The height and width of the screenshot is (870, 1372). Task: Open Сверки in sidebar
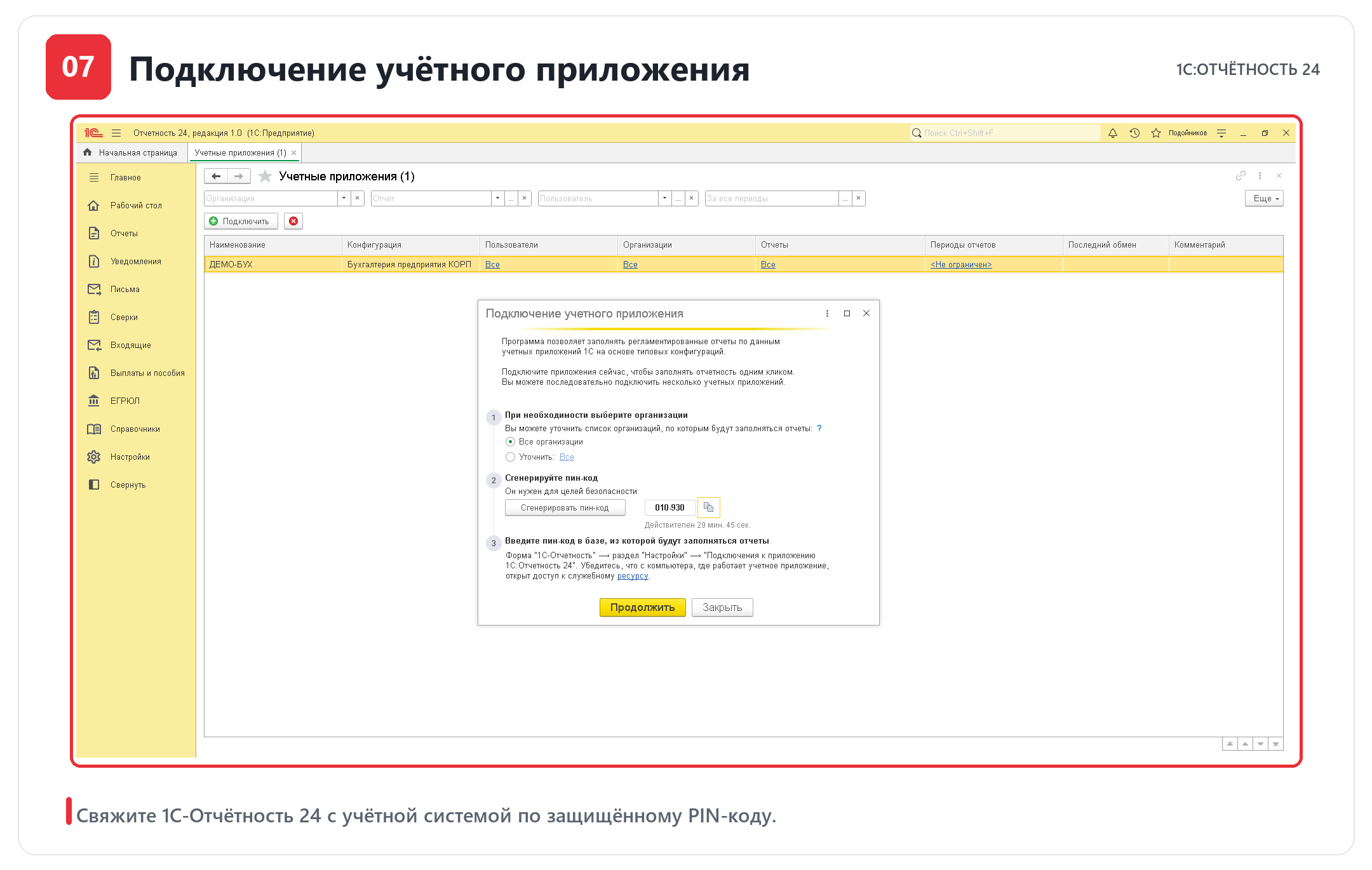pyautogui.click(x=136, y=317)
